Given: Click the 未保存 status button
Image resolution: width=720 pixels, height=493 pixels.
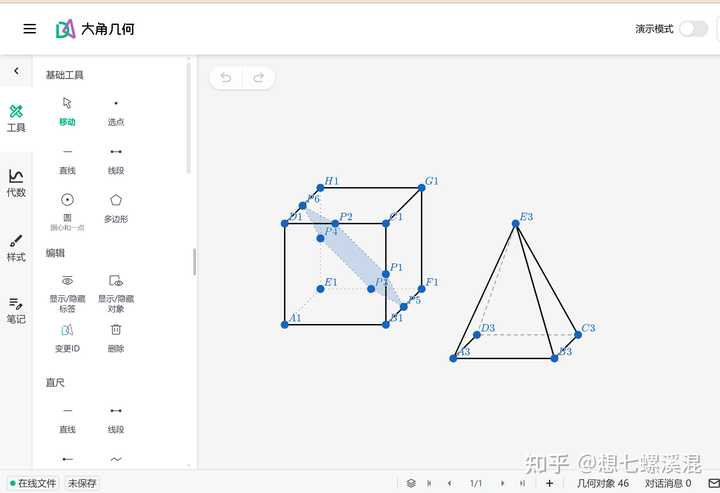Looking at the screenshot, I should (82, 483).
